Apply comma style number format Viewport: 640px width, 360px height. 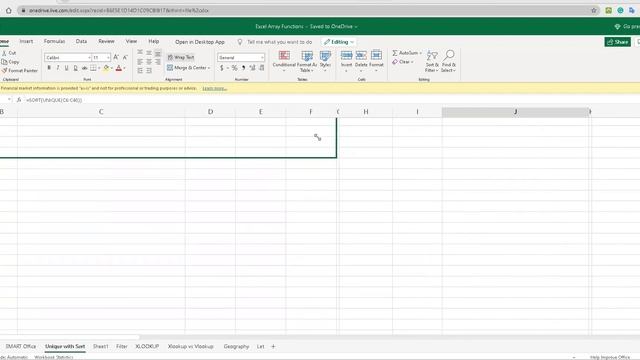click(x=244, y=68)
